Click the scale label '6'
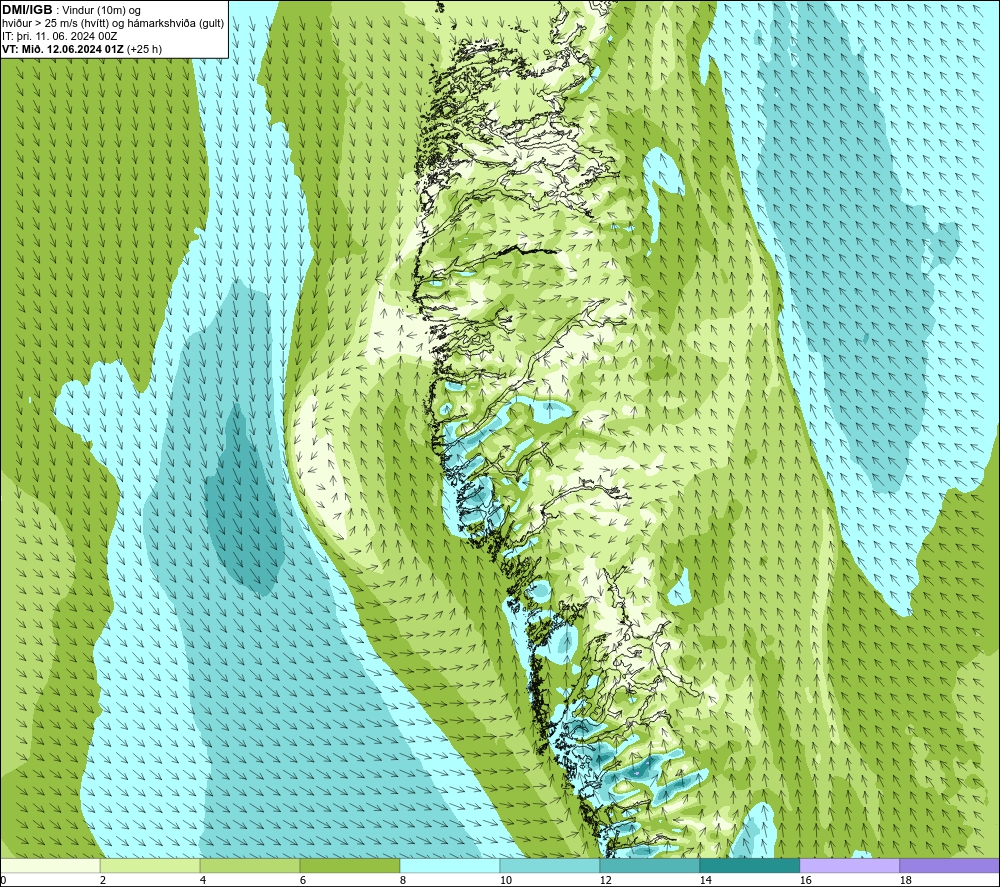The height and width of the screenshot is (887, 1000). (x=303, y=881)
